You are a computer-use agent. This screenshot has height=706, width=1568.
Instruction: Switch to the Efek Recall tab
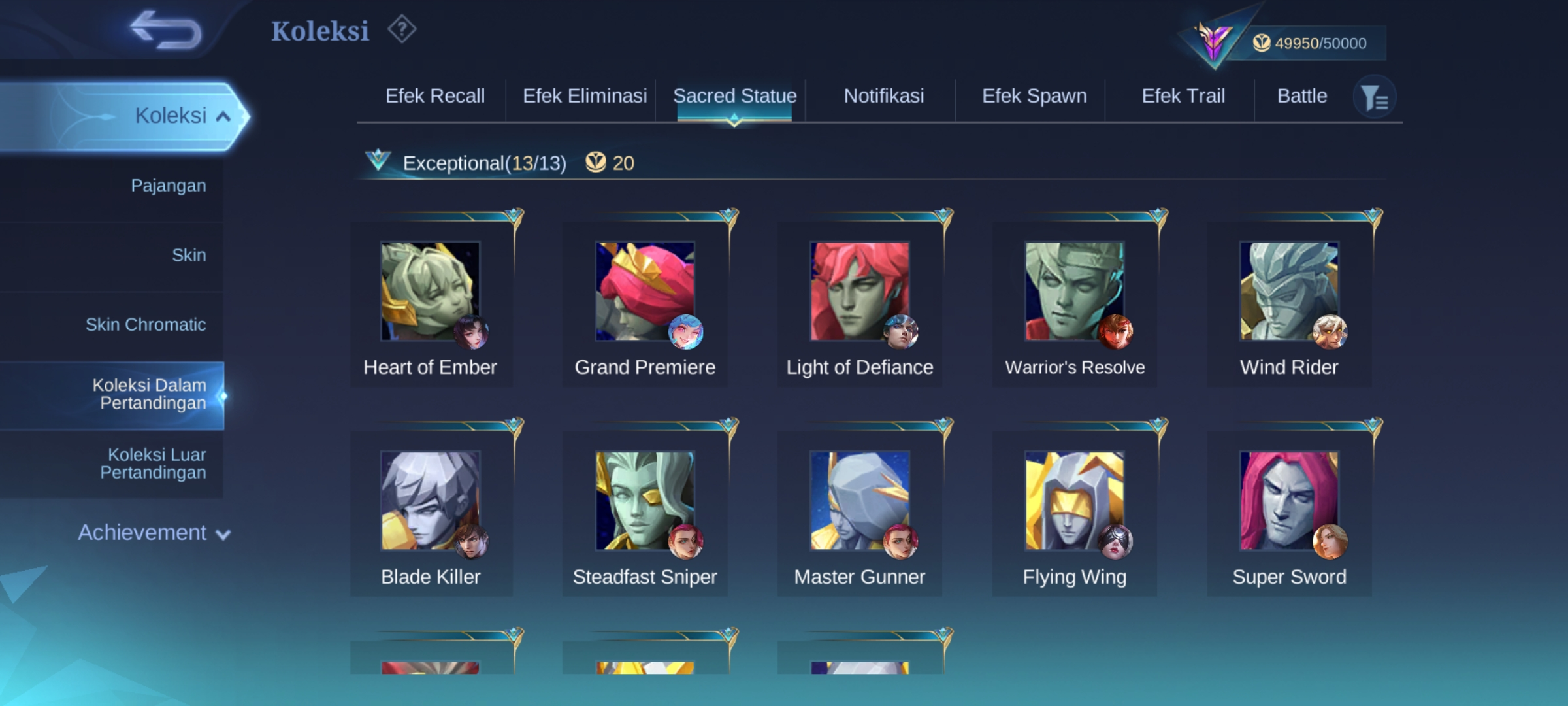(x=435, y=96)
